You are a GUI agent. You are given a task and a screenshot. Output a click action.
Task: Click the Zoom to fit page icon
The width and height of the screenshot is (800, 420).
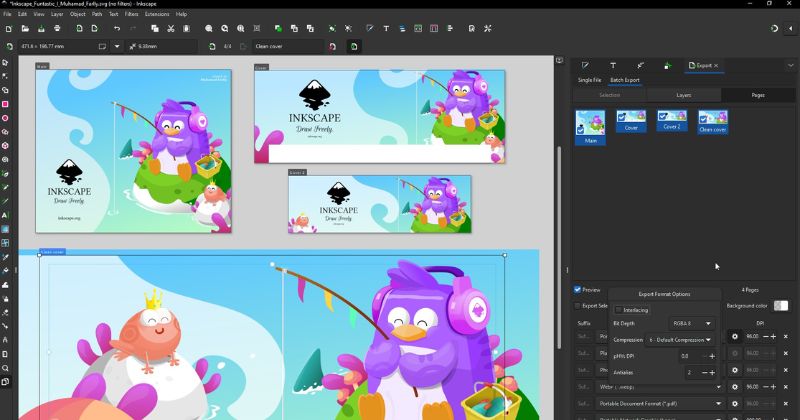click(240, 29)
